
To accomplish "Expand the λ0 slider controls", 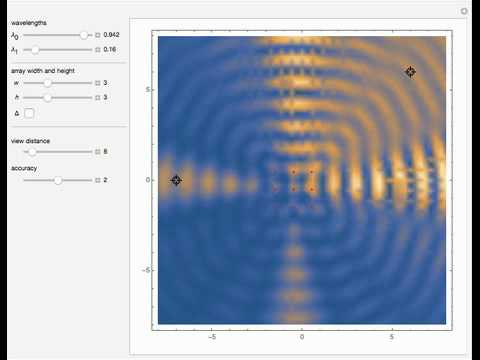I will [98, 35].
